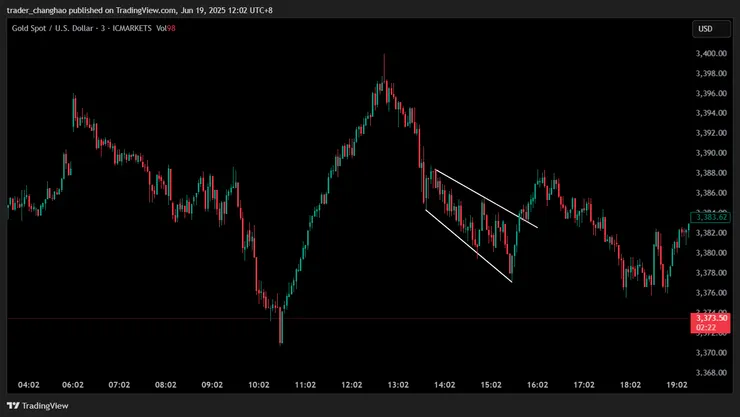Click the 07:02 time axis label
The image size is (740, 417).
119,385
